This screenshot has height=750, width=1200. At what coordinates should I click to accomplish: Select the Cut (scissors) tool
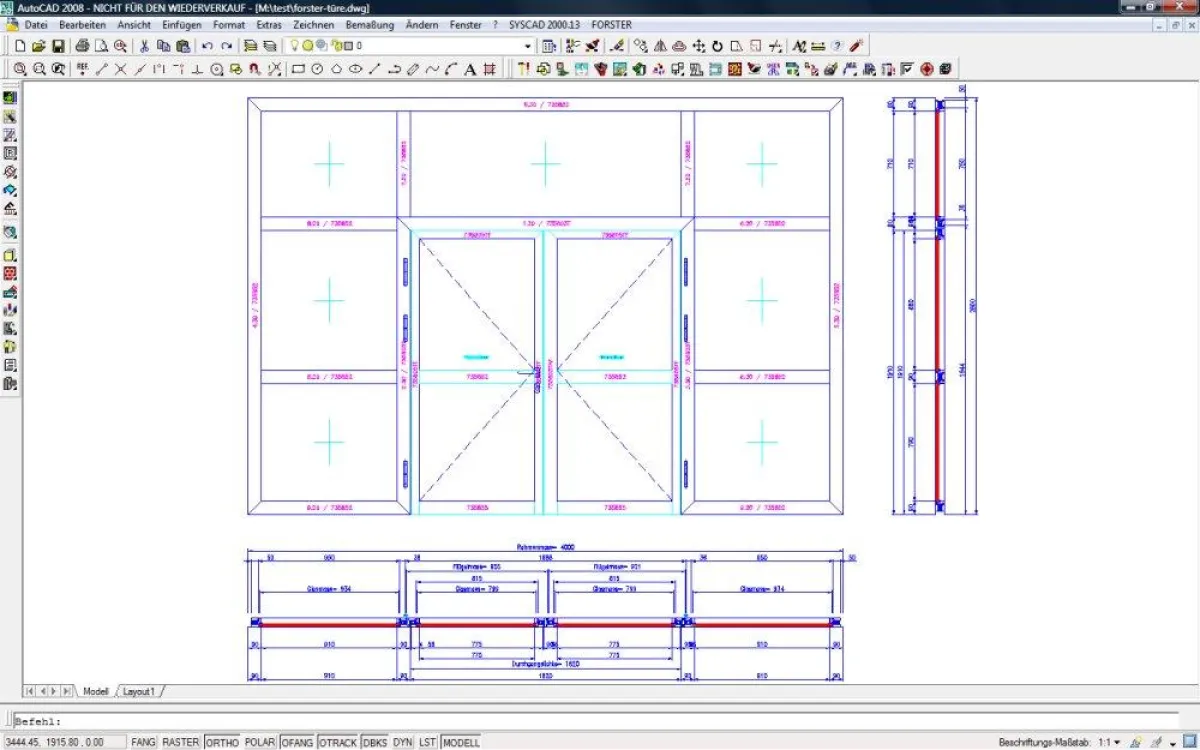[x=145, y=46]
